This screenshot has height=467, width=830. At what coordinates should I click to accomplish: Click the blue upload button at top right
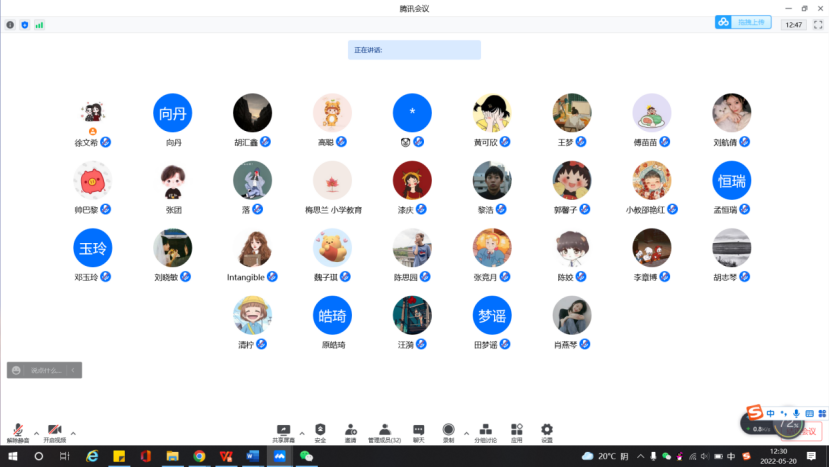pyautogui.click(x=743, y=22)
